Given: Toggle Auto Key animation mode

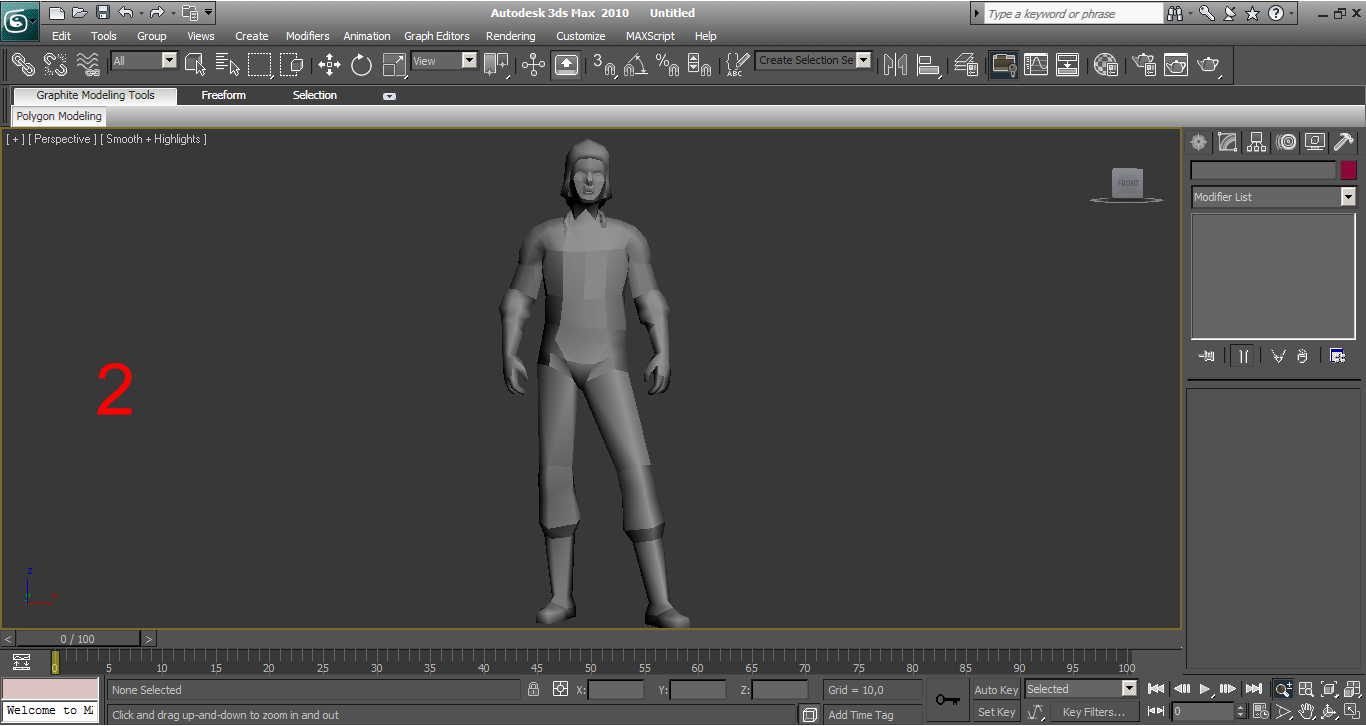Looking at the screenshot, I should (x=995, y=689).
